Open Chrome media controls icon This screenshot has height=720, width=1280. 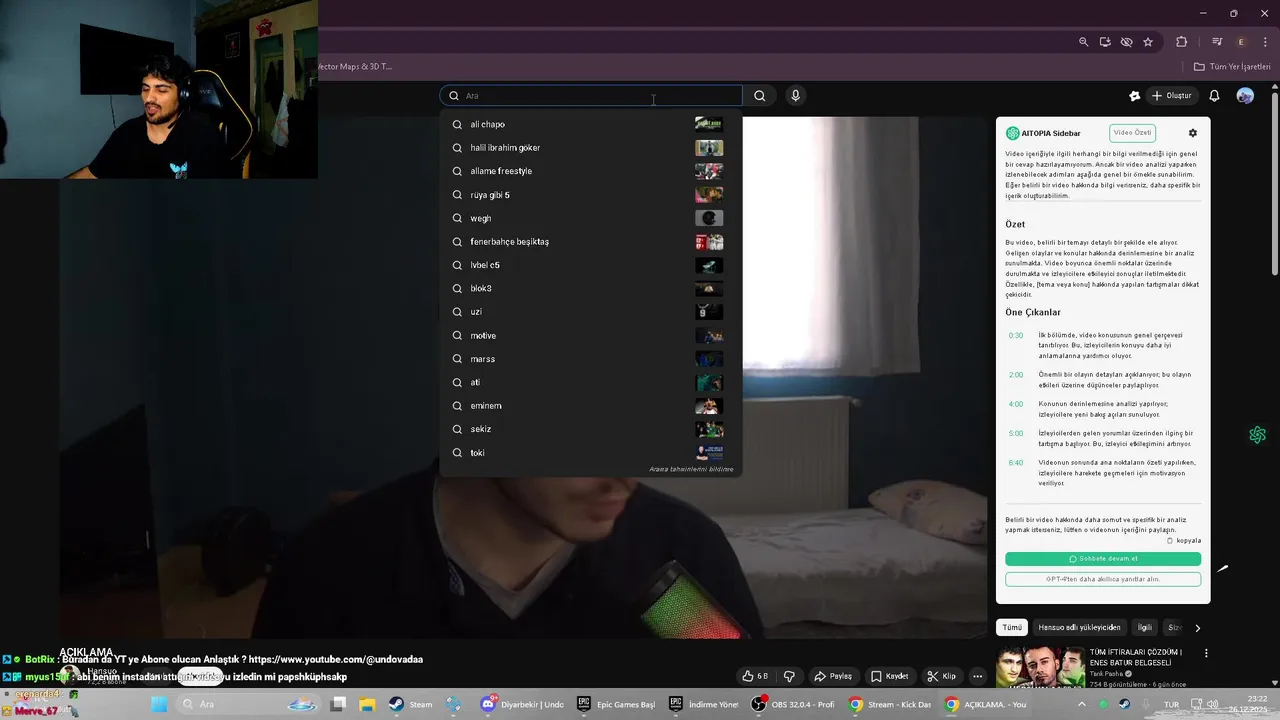tap(1217, 42)
